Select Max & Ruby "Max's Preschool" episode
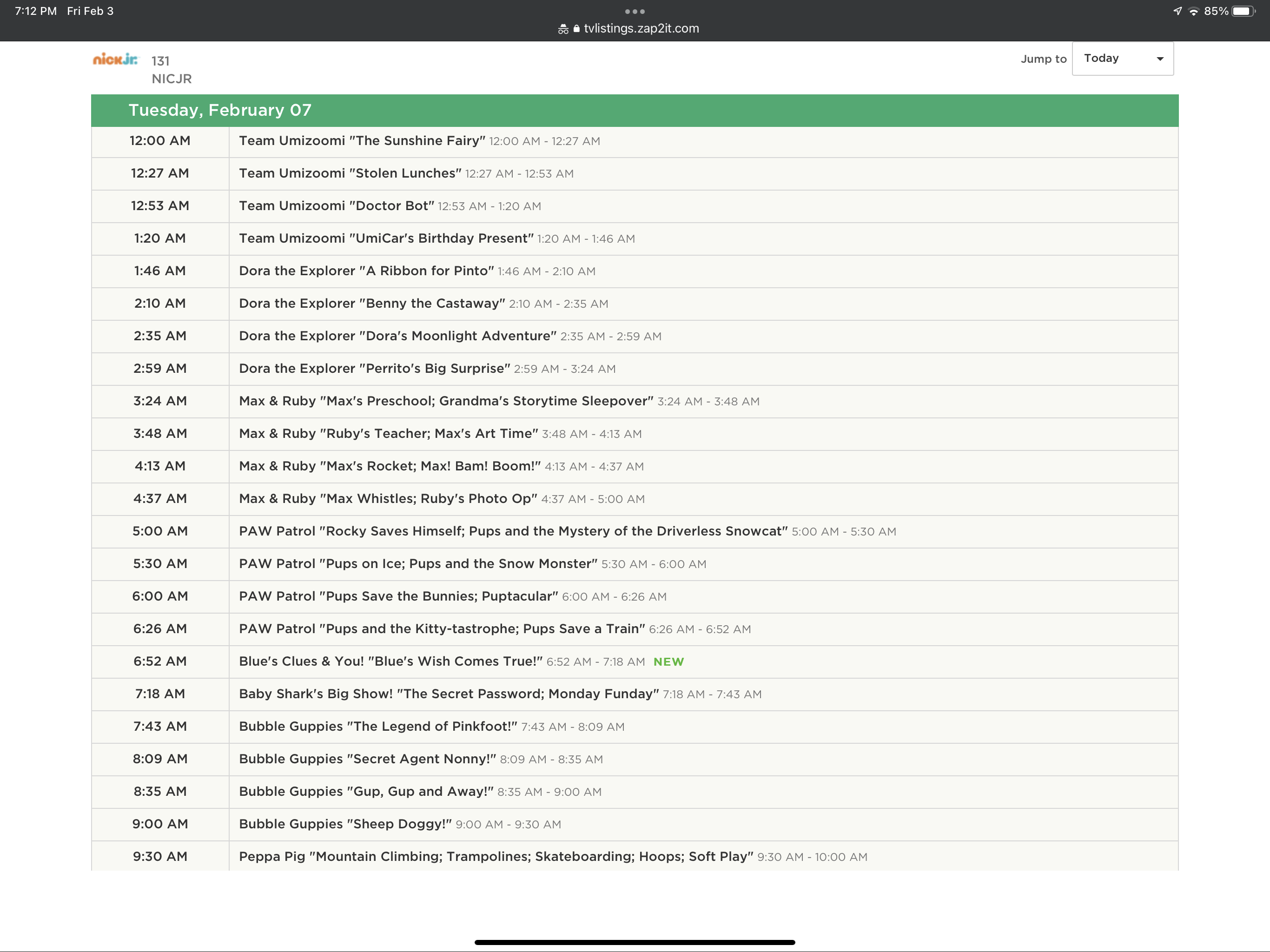 click(446, 401)
